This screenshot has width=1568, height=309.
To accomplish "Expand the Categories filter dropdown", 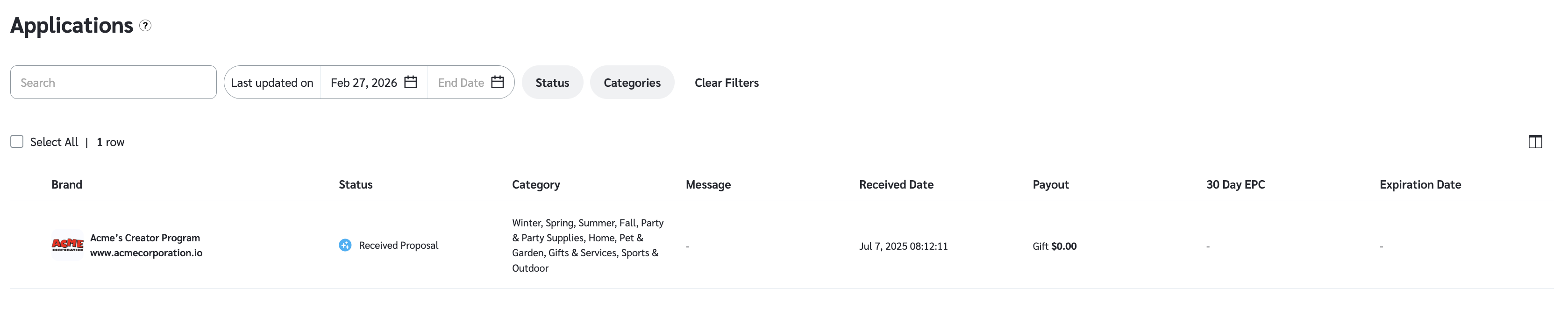I will (x=632, y=82).
